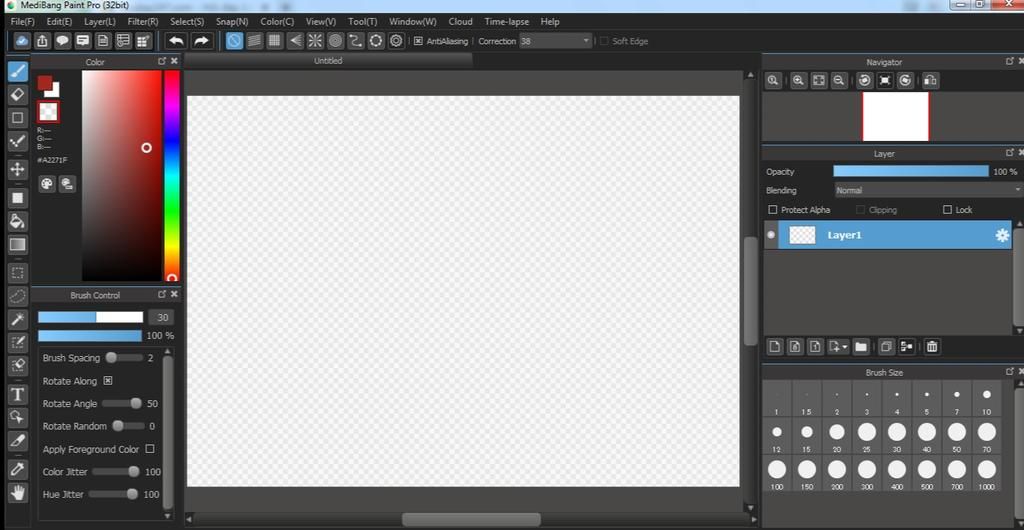The height and width of the screenshot is (530, 1024).
Task: Click the Redo arrow
Action: coord(201,41)
